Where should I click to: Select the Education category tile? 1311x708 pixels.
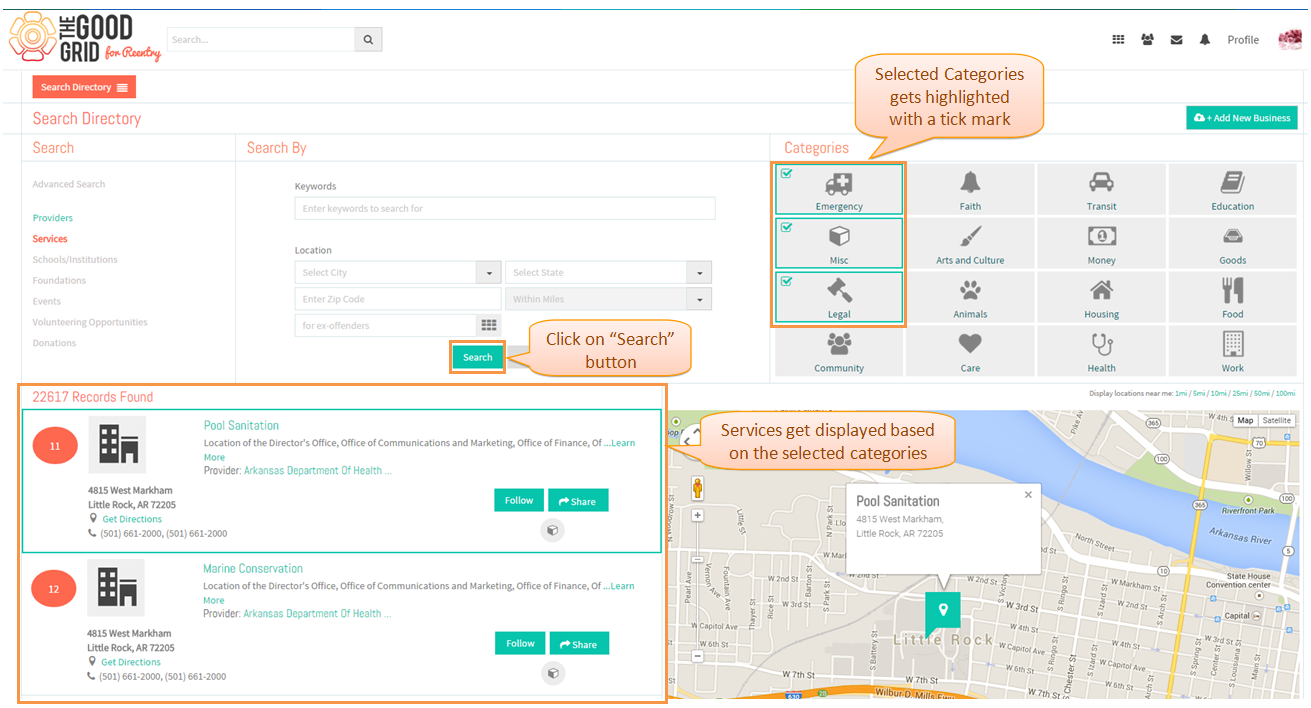tap(1232, 189)
